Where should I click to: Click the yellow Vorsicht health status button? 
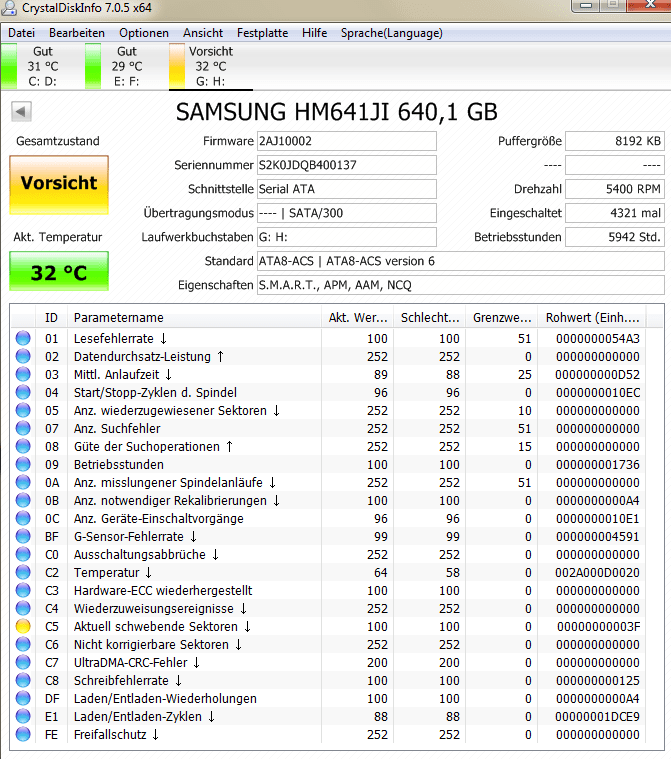[59, 185]
